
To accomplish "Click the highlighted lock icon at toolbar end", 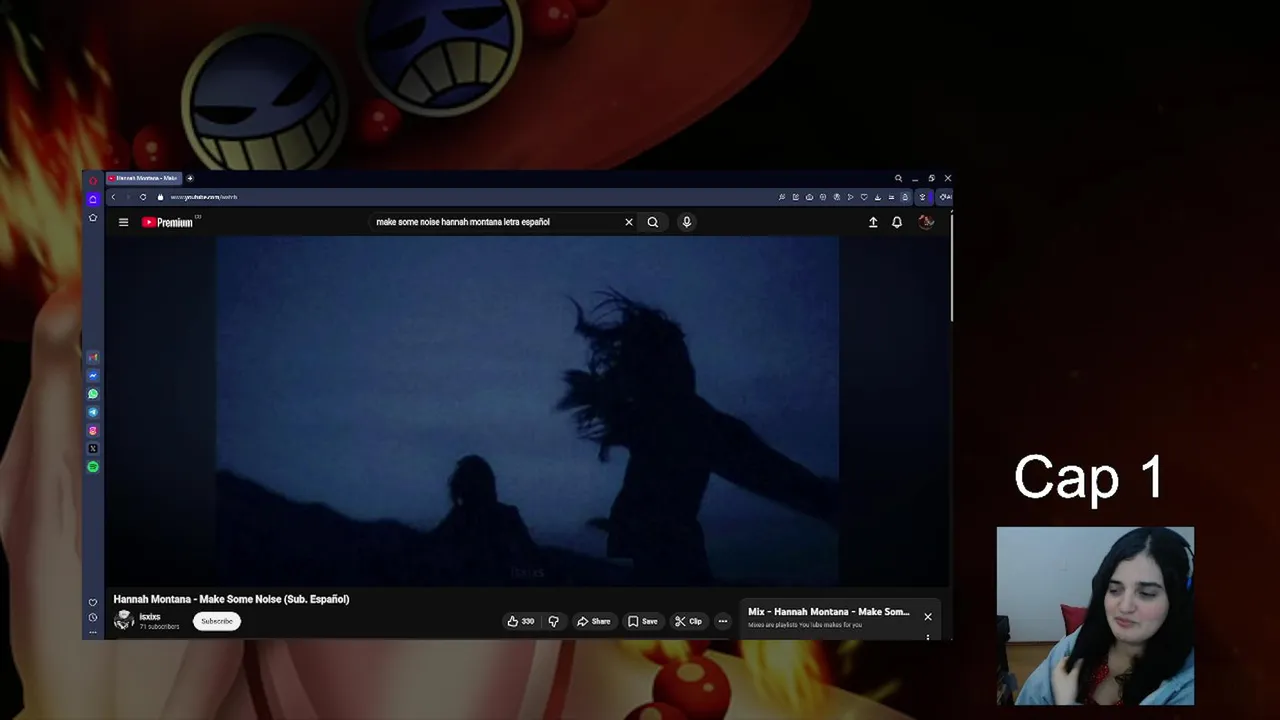I will click(905, 197).
